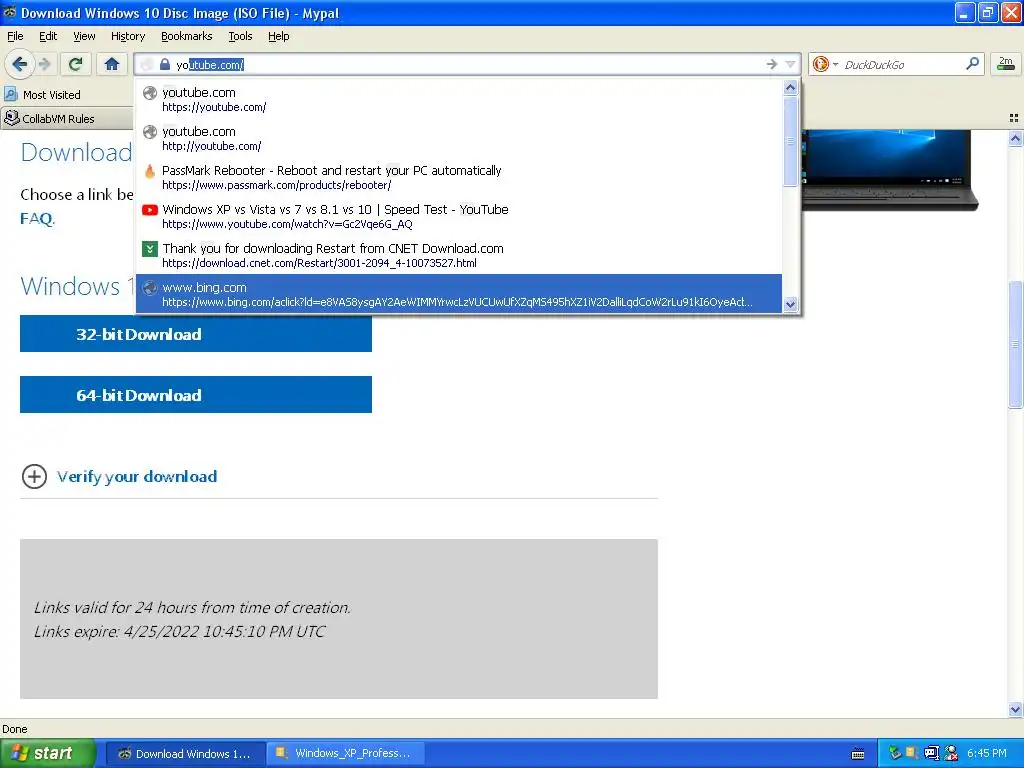Click the messenger user tray icon with red X

(951, 753)
